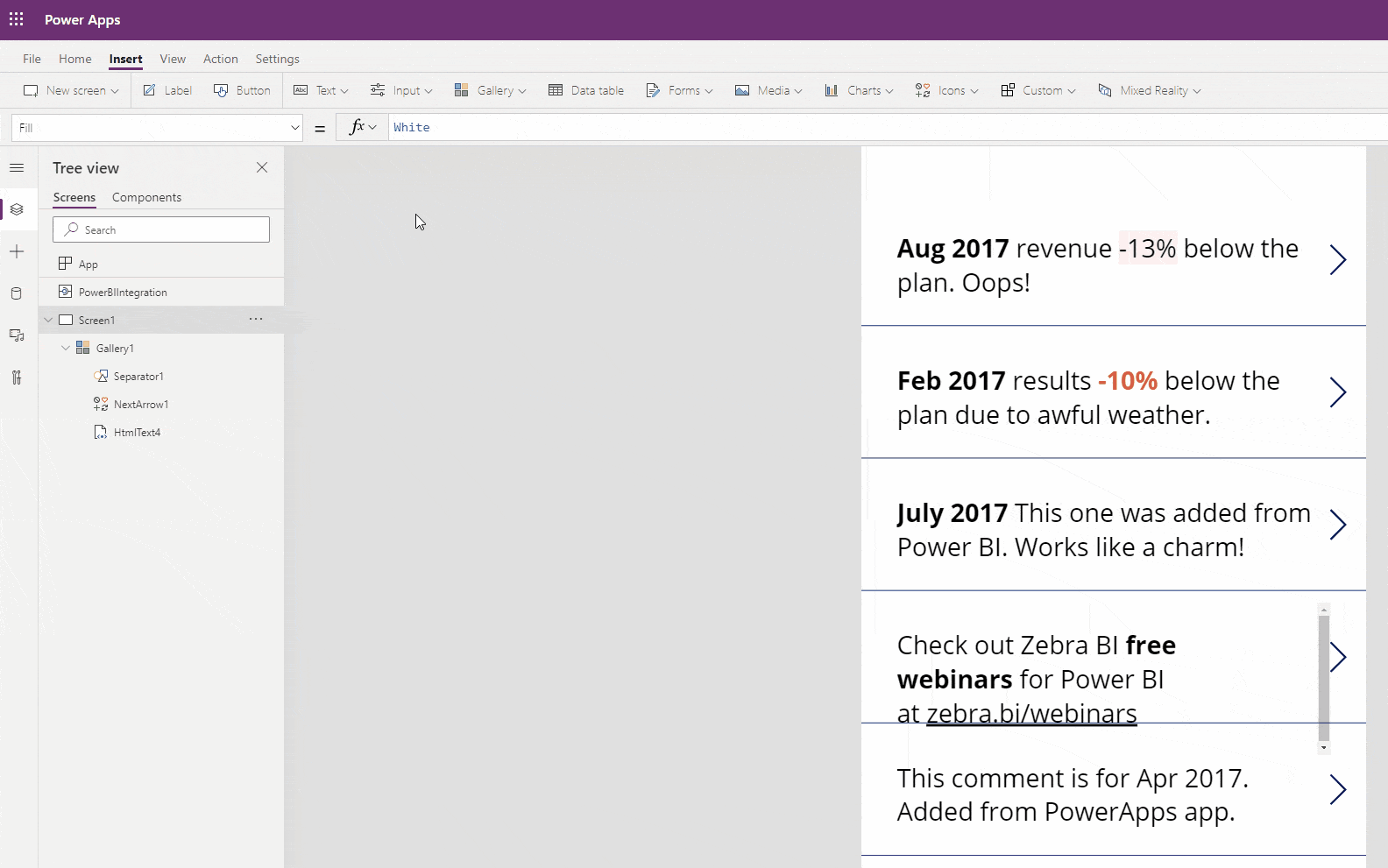This screenshot has width=1388, height=868.
Task: Click the arrow next to Feb 2017 comment
Action: click(x=1337, y=392)
